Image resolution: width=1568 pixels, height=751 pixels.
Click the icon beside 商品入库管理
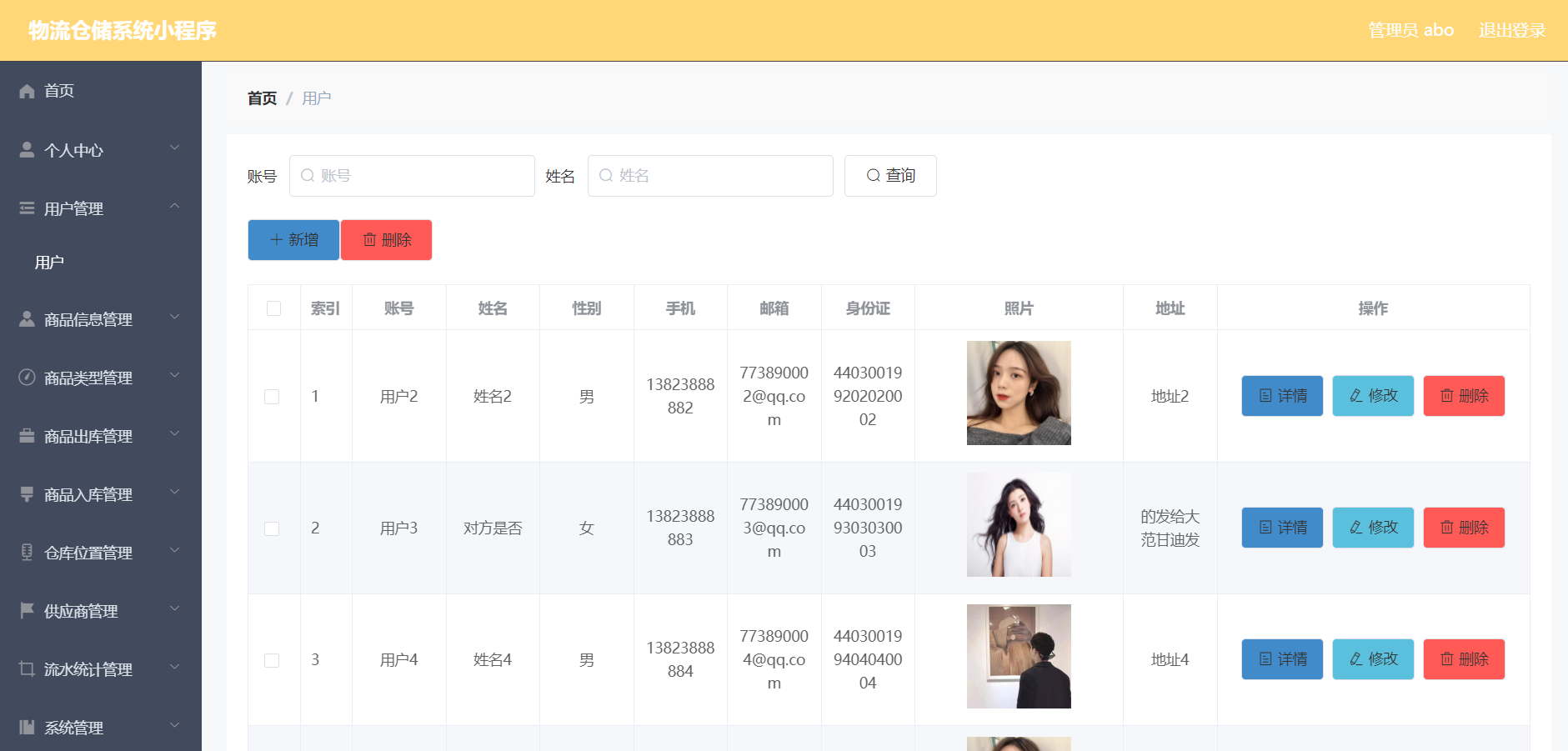[27, 493]
